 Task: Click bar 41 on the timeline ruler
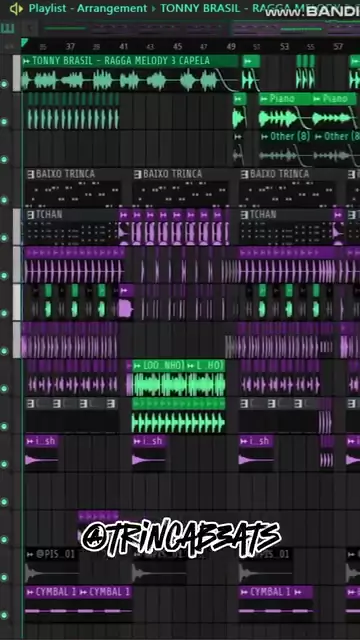(x=124, y=47)
